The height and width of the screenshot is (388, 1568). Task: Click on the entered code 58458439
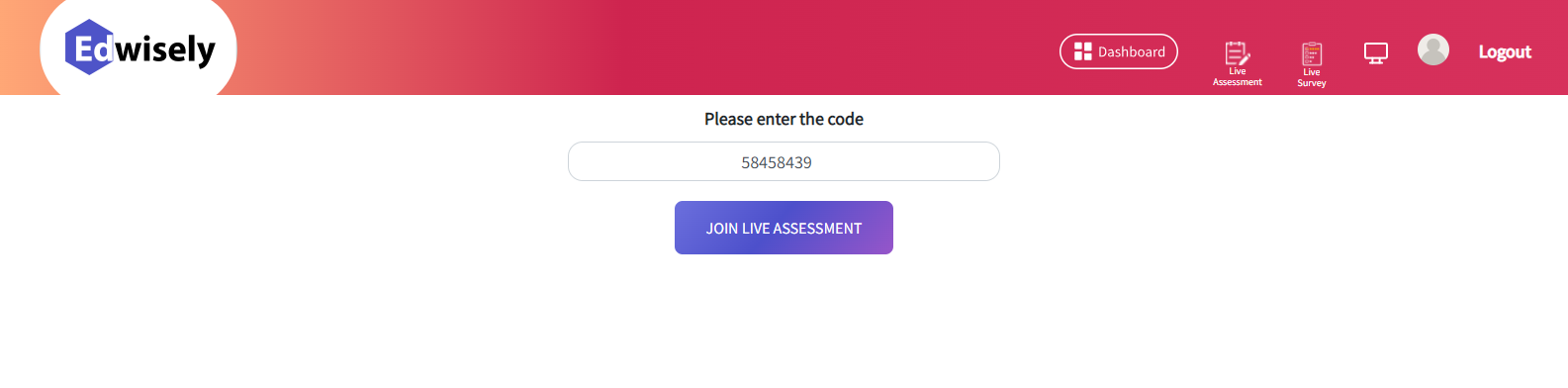point(777,162)
